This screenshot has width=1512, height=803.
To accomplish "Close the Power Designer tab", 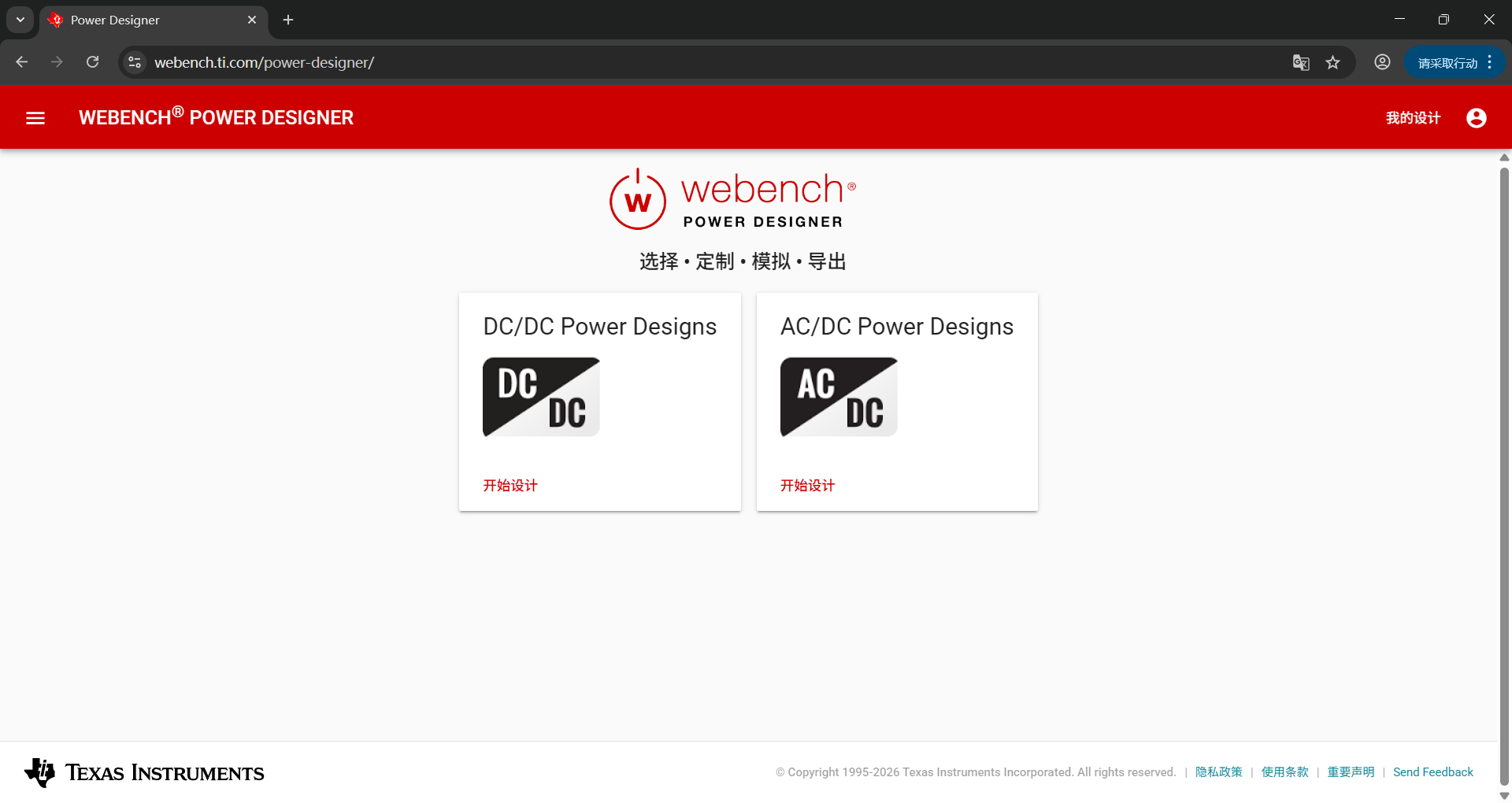I will point(252,20).
